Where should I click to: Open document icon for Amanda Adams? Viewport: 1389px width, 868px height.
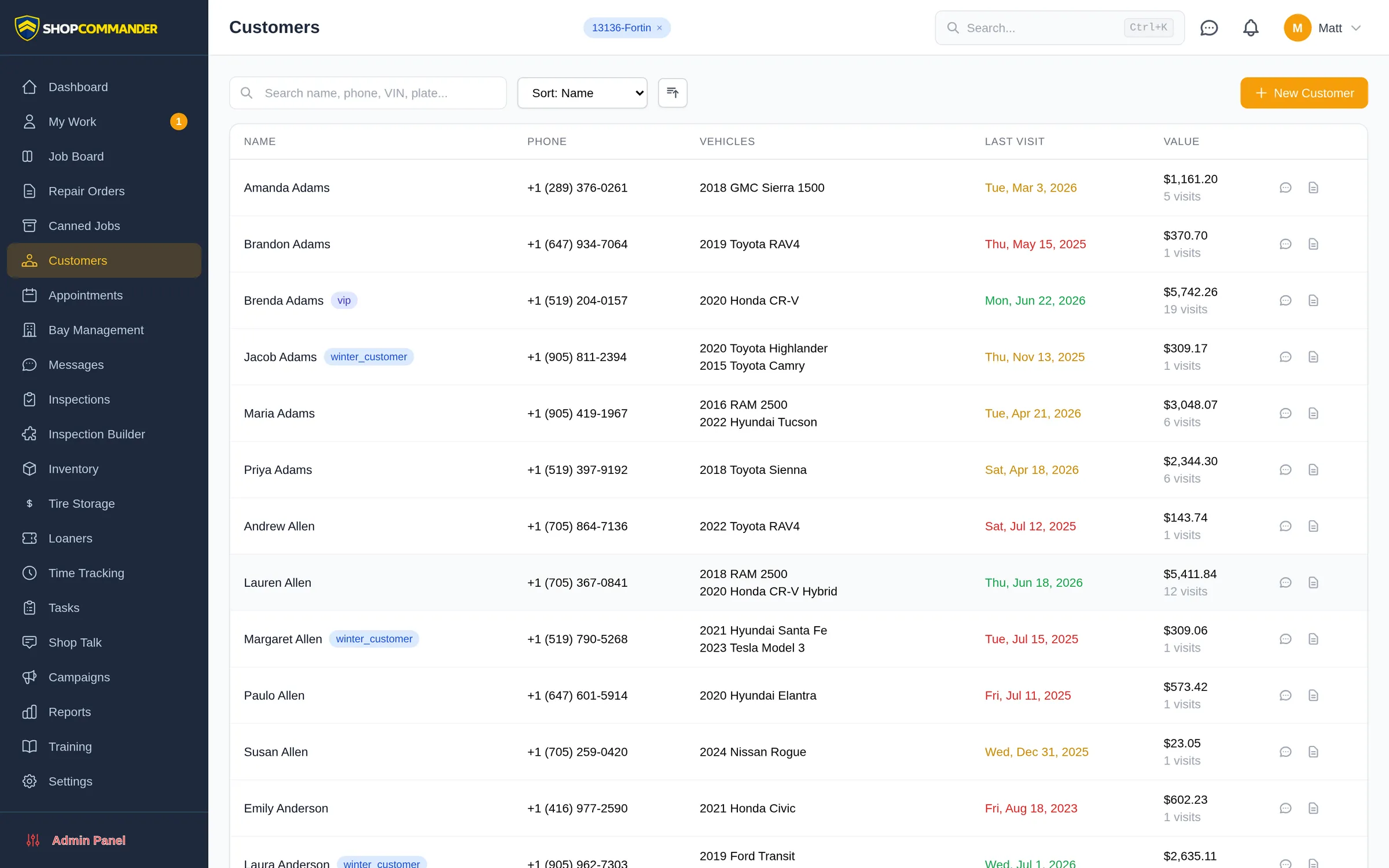click(x=1313, y=187)
